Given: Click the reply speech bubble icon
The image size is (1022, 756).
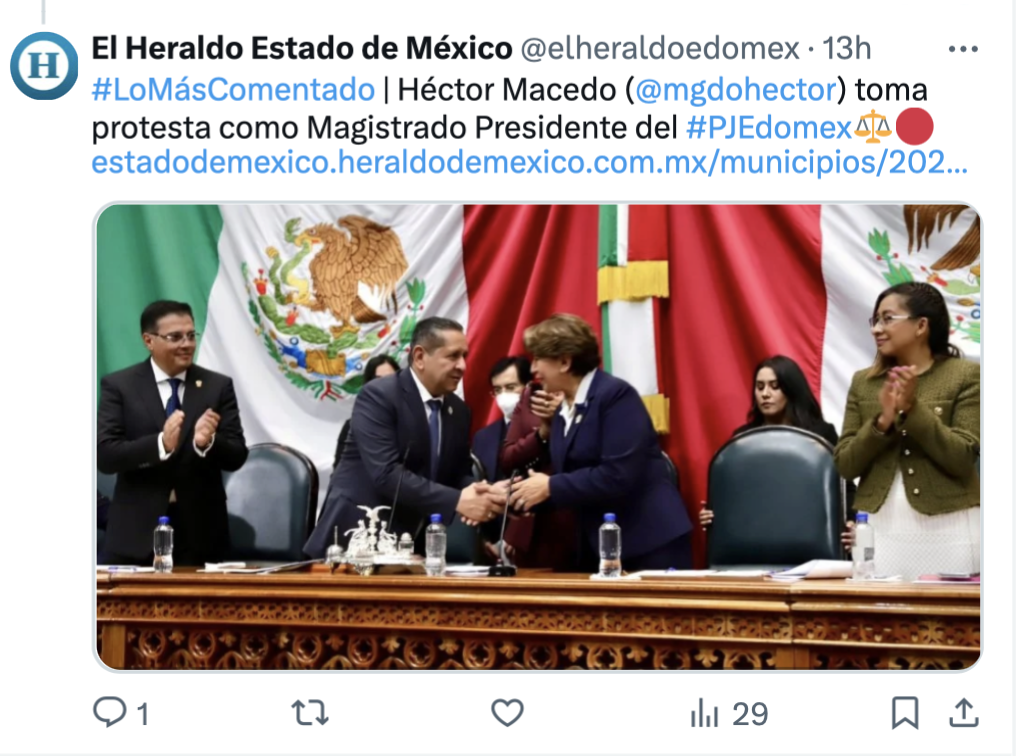Looking at the screenshot, I should (x=110, y=712).
